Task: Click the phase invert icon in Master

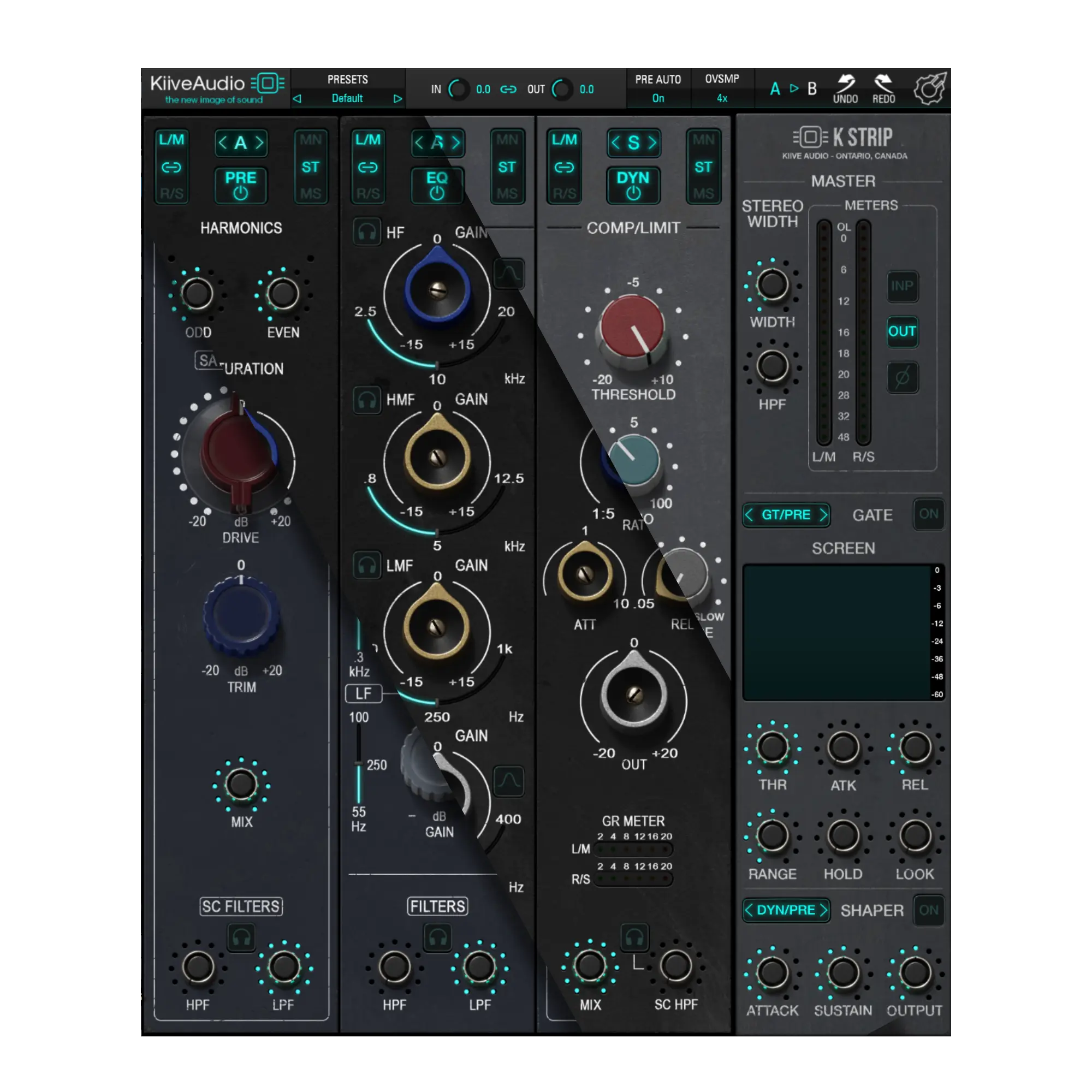Action: pyautogui.click(x=902, y=378)
